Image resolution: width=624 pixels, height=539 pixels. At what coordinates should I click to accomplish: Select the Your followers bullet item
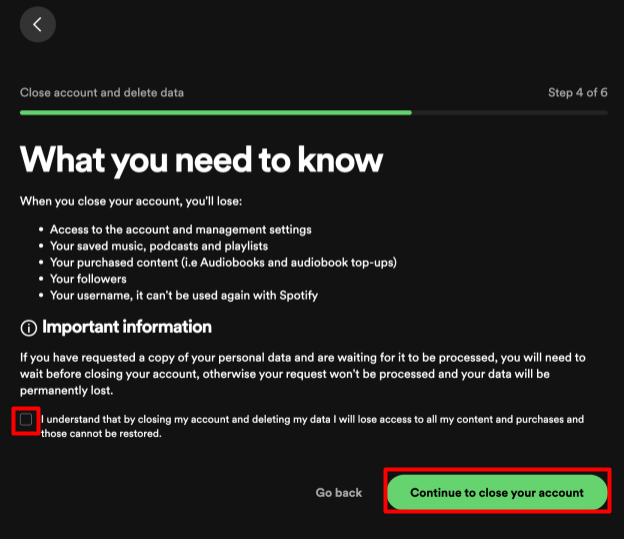(x=88, y=279)
